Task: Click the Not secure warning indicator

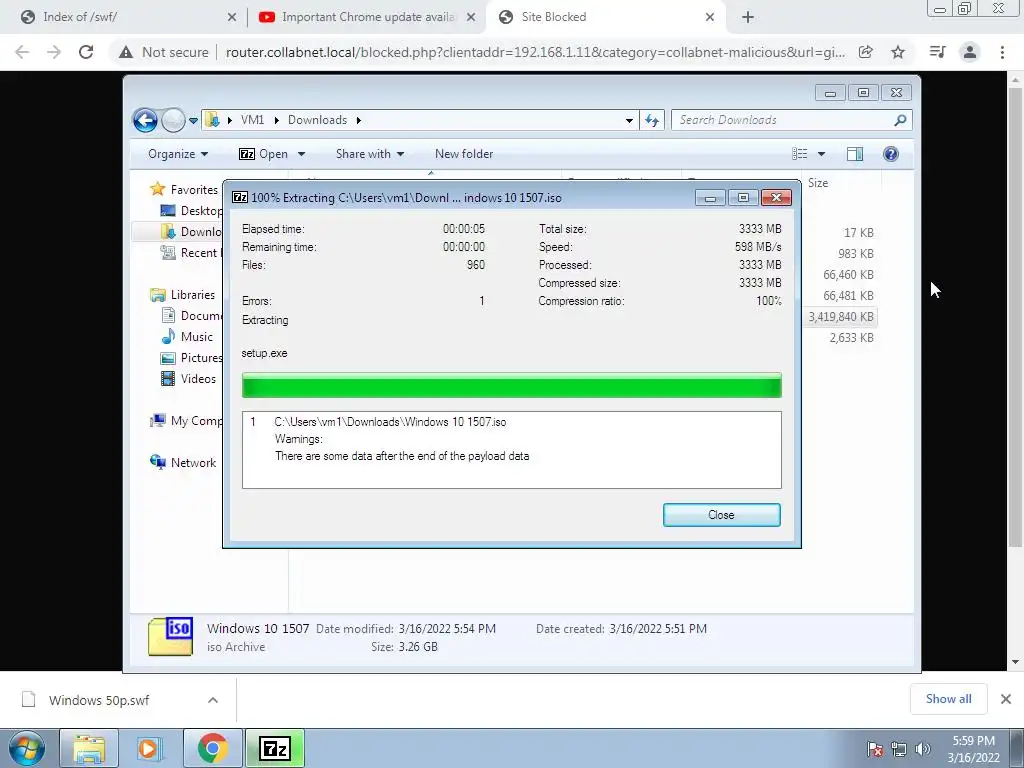Action: click(163, 52)
